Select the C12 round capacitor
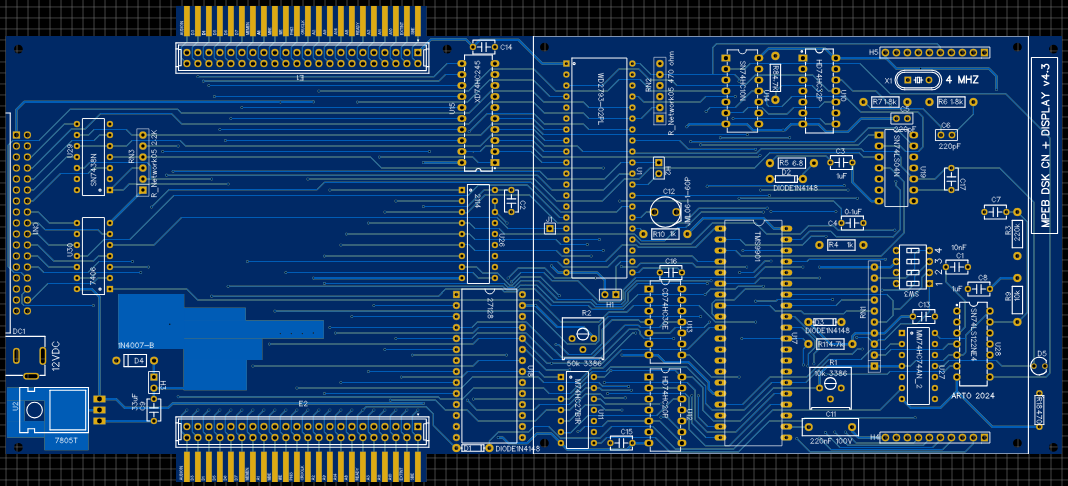 point(662,211)
